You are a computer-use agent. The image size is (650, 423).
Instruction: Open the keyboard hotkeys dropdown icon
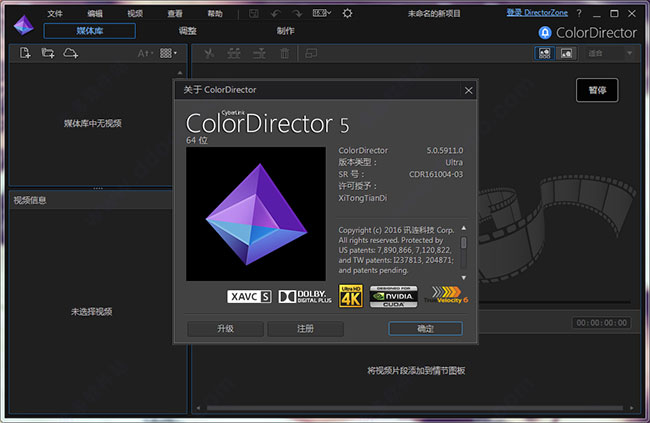[x=322, y=13]
